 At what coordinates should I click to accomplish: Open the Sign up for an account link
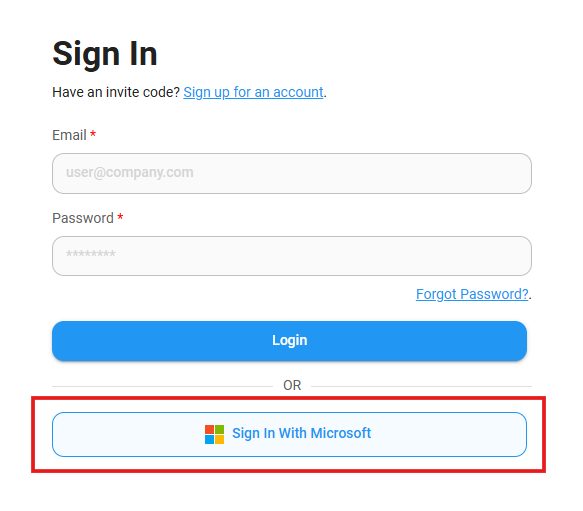(253, 92)
